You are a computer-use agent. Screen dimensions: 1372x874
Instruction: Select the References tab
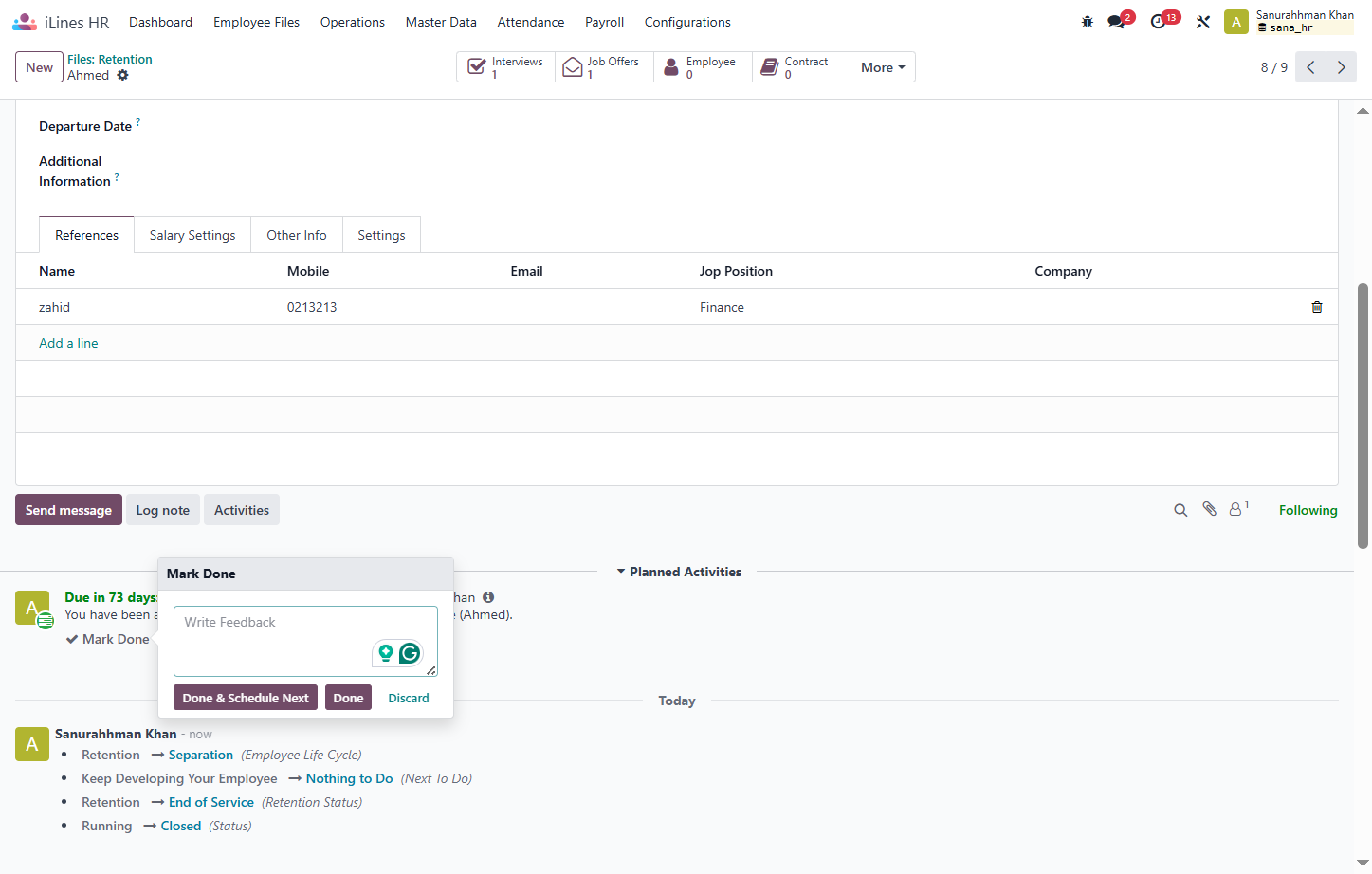click(86, 235)
